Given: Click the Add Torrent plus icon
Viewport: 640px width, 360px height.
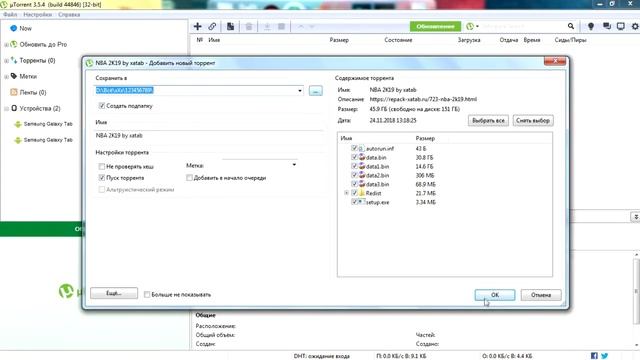Looking at the screenshot, I should tap(198, 27).
